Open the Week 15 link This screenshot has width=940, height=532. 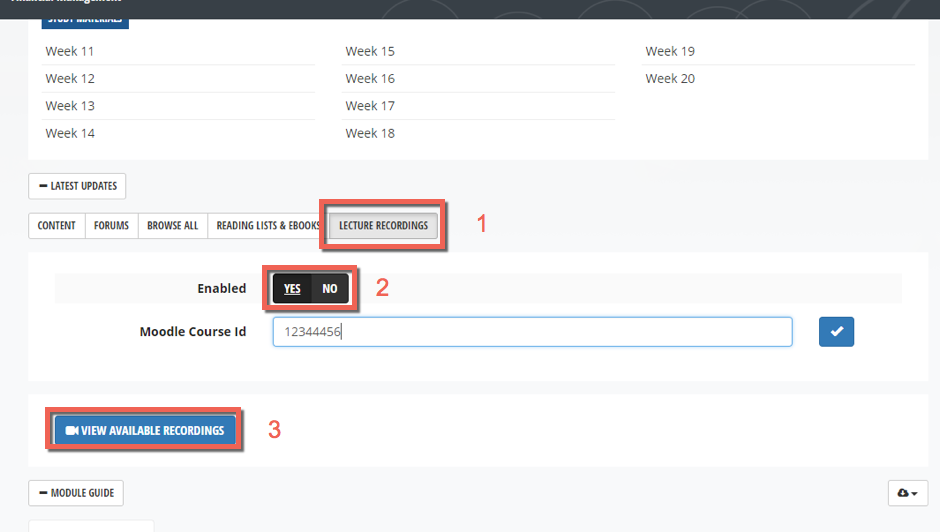point(370,51)
